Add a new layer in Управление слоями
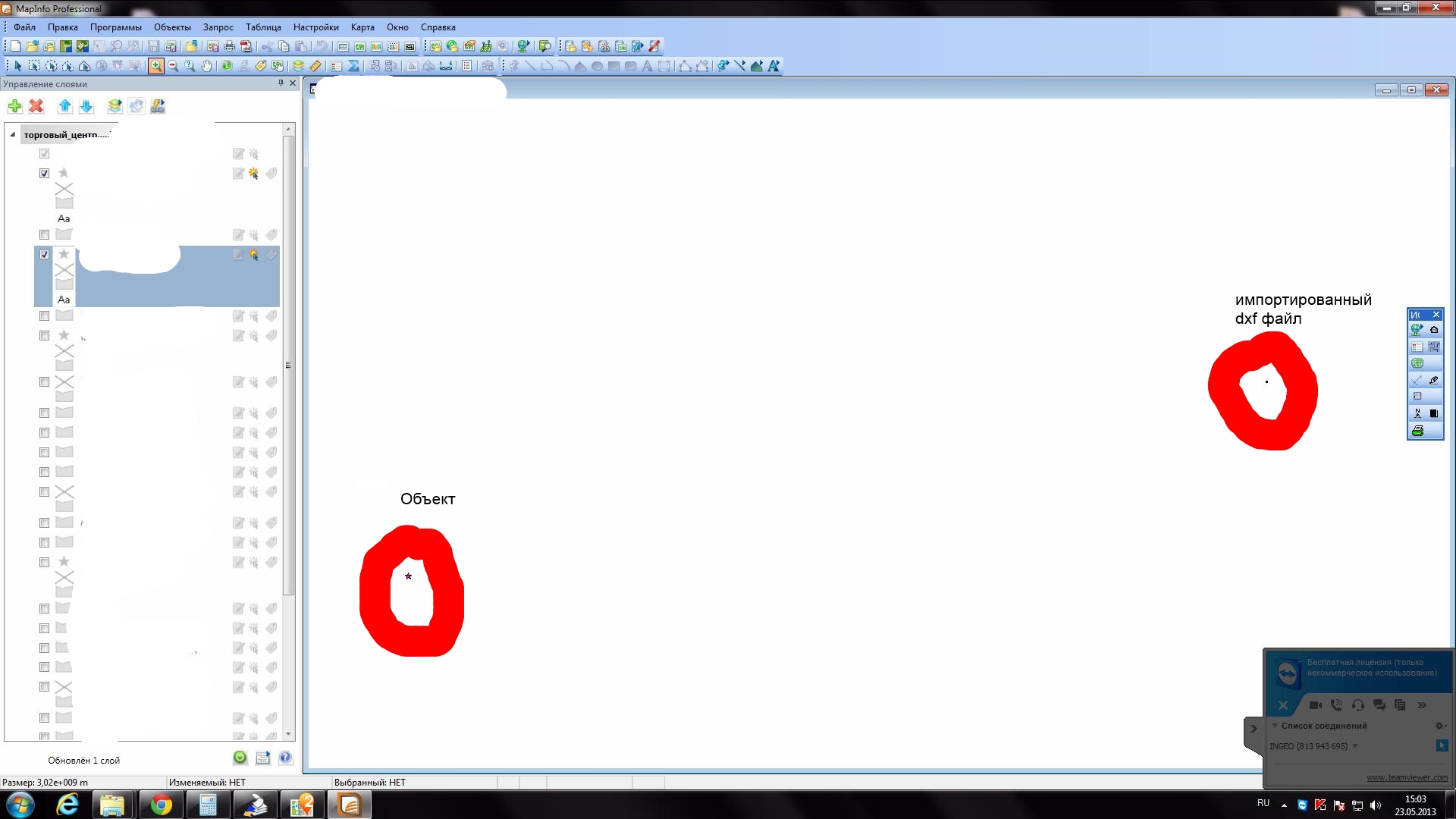 (x=14, y=106)
